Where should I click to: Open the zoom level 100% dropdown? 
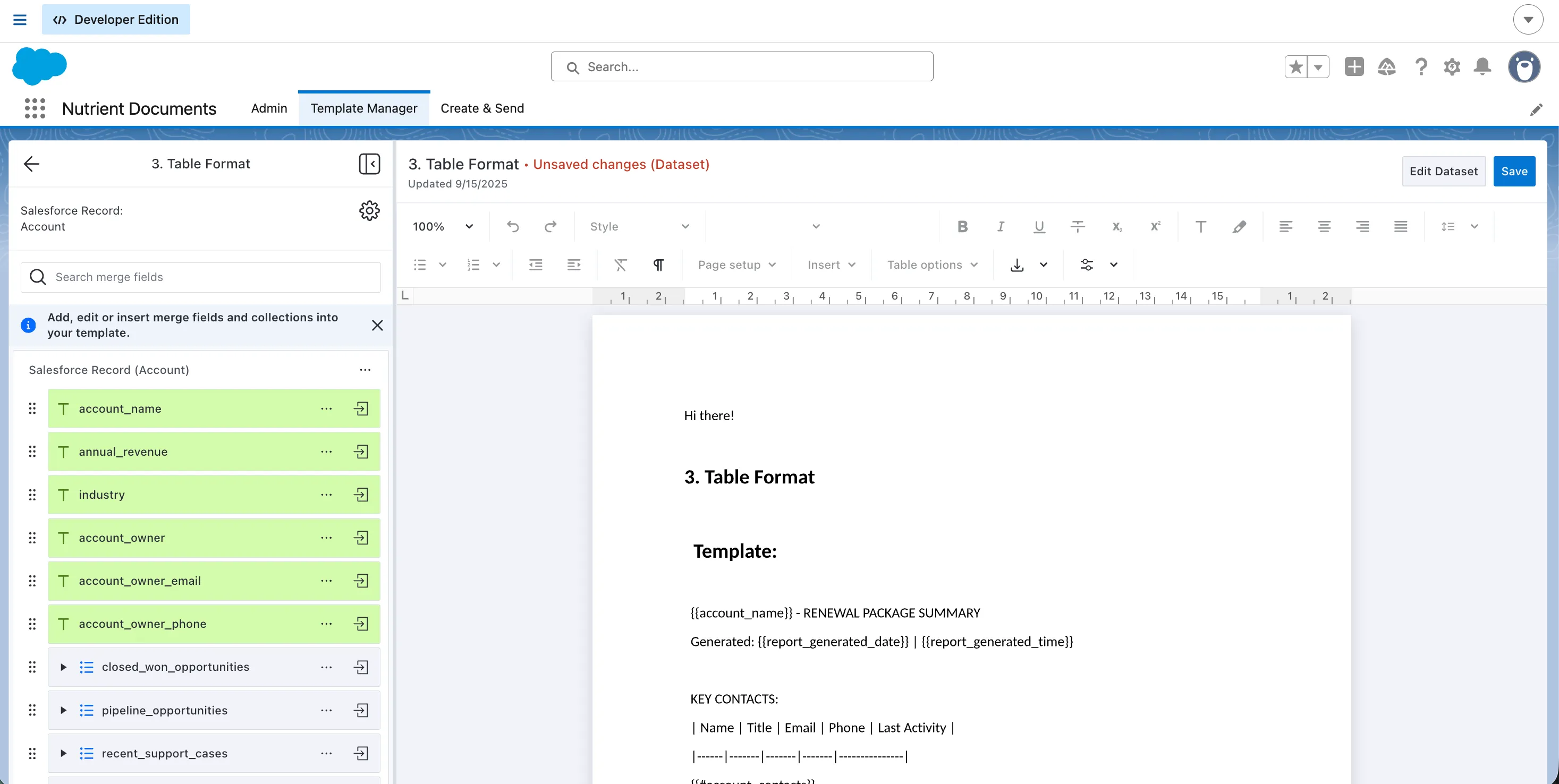pyautogui.click(x=443, y=226)
